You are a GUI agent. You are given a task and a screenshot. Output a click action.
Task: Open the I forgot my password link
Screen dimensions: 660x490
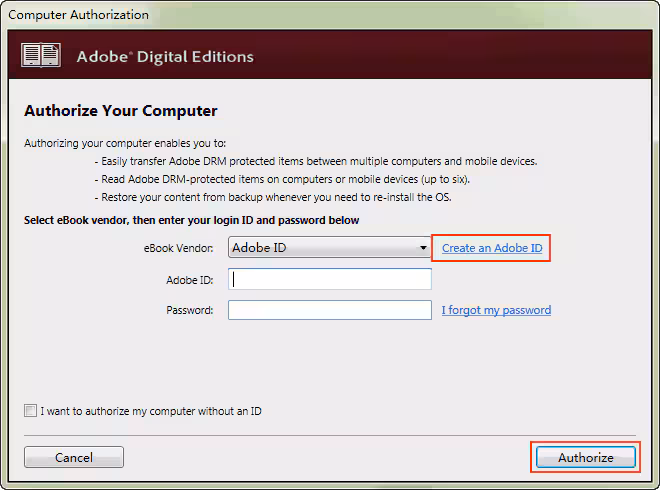pos(496,310)
